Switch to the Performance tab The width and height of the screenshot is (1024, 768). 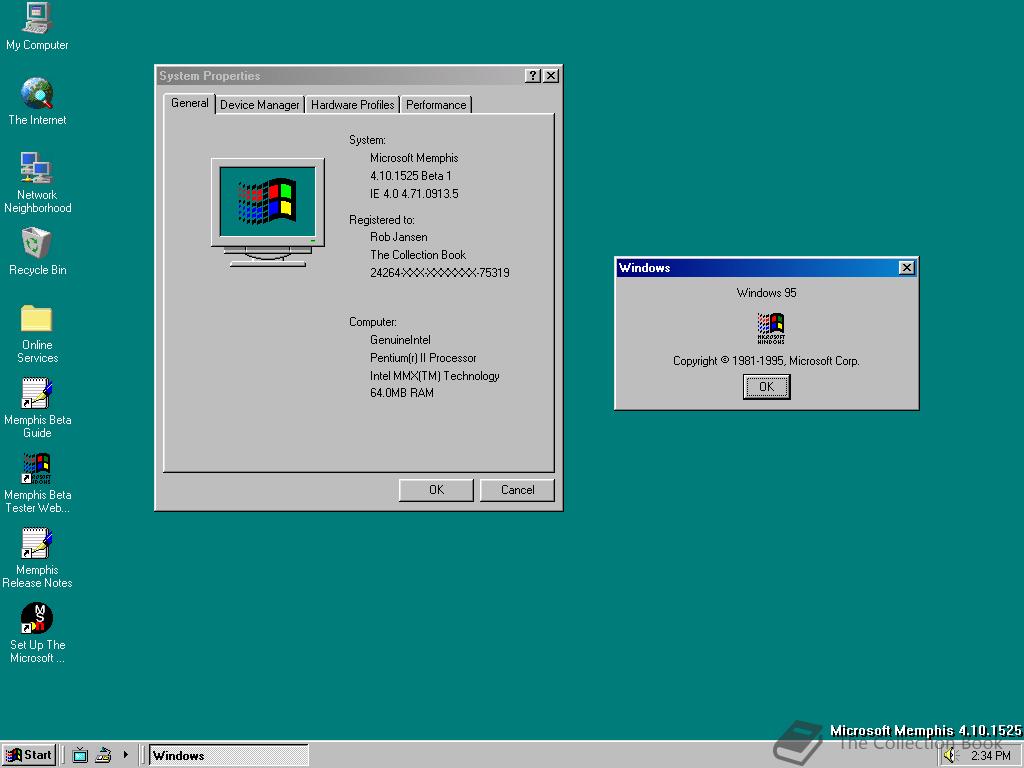[x=436, y=104]
